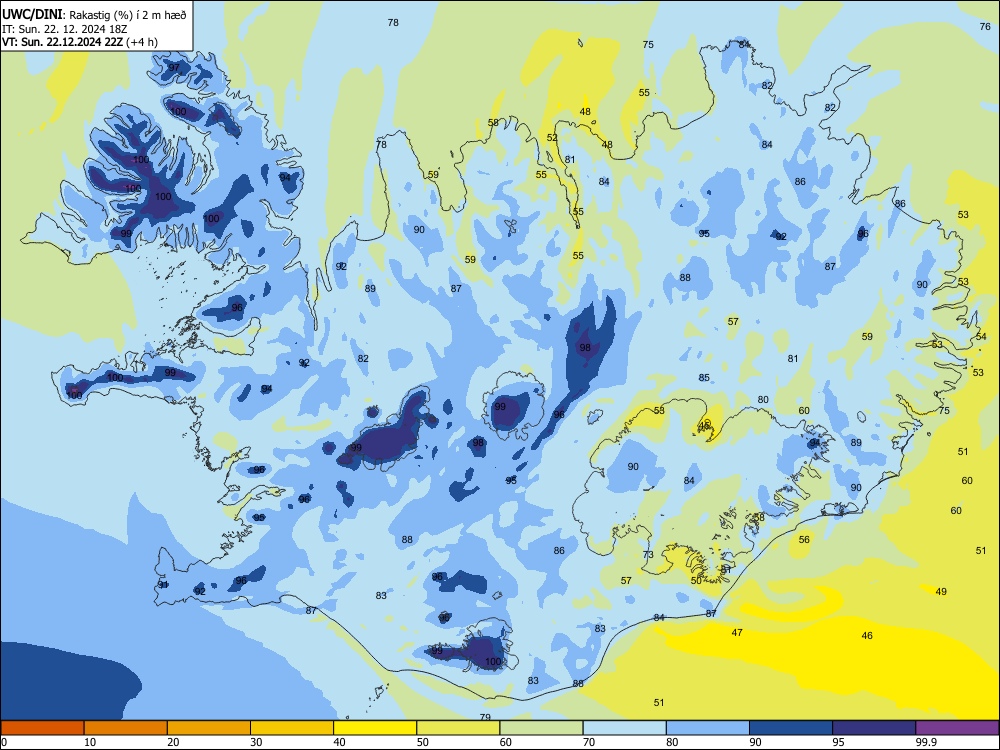Click the offshore map value '47' in the yellow area
The width and height of the screenshot is (1000, 750).
pos(737,633)
